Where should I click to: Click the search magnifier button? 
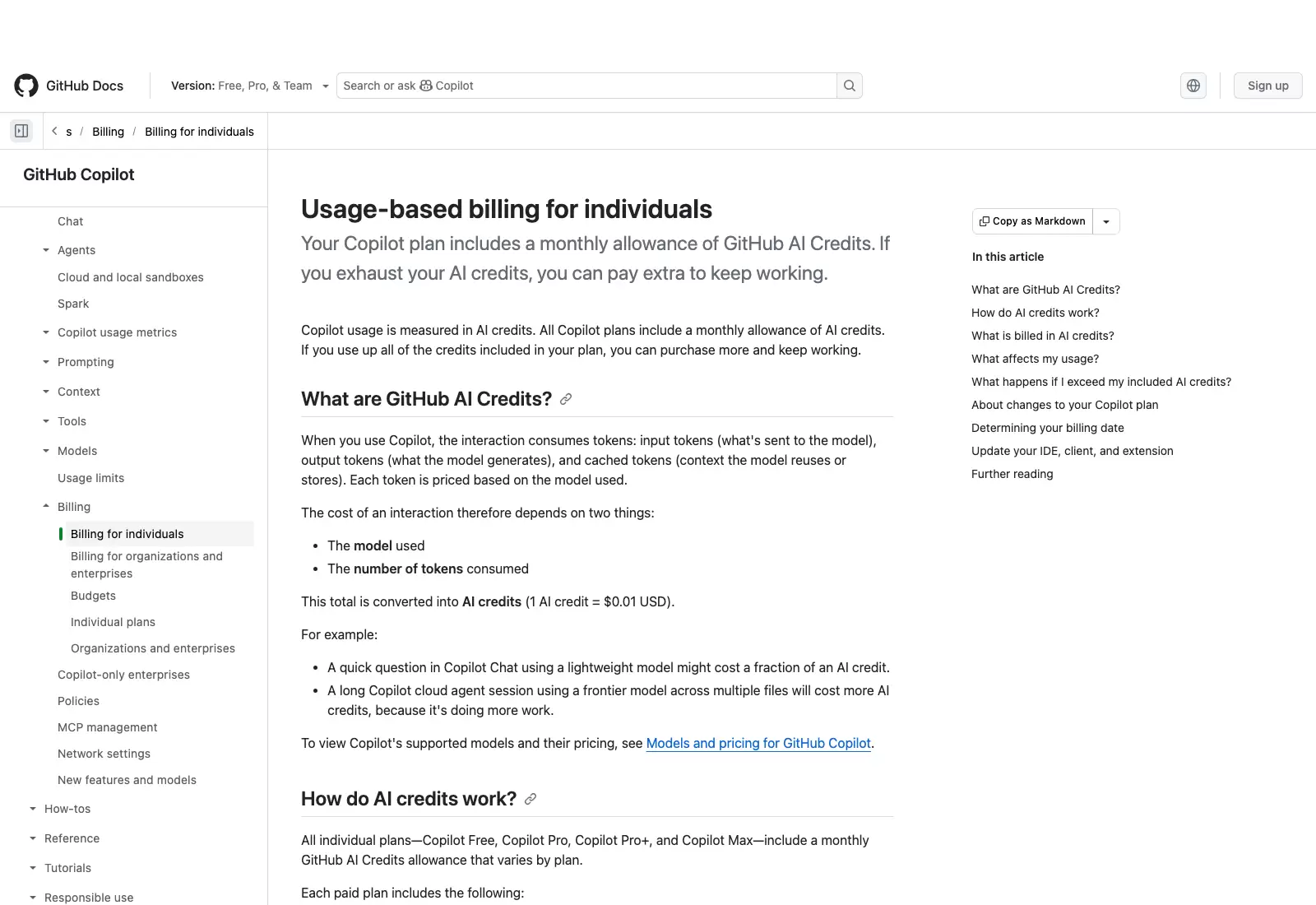coord(850,86)
